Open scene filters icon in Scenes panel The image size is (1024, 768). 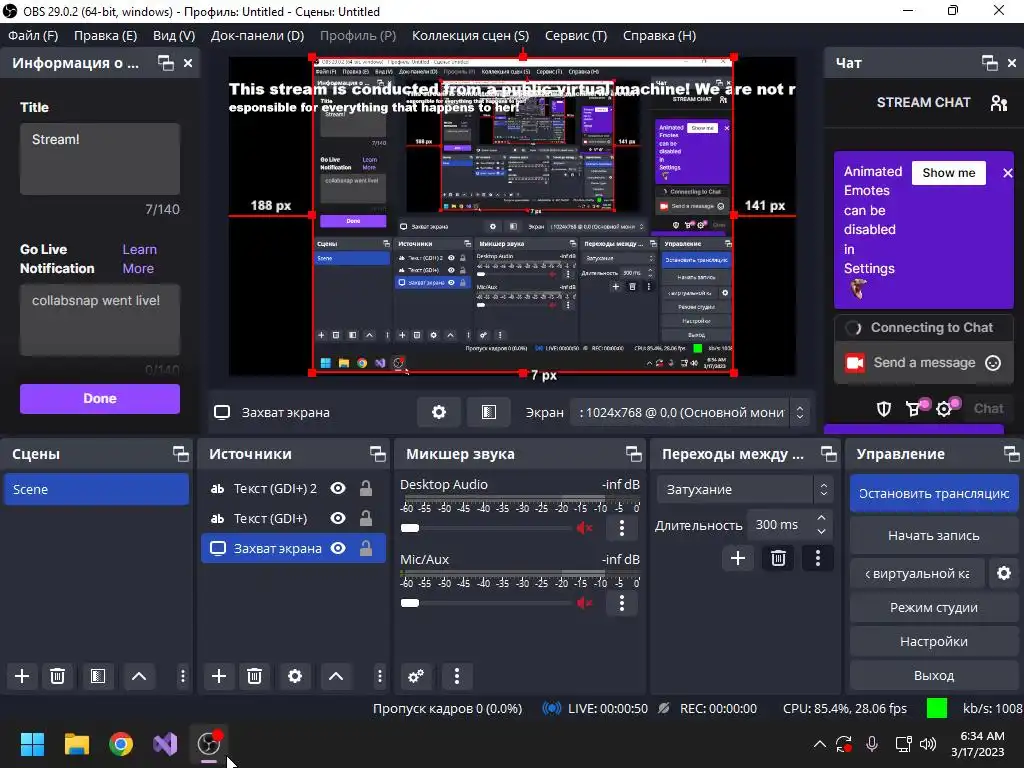(98, 676)
